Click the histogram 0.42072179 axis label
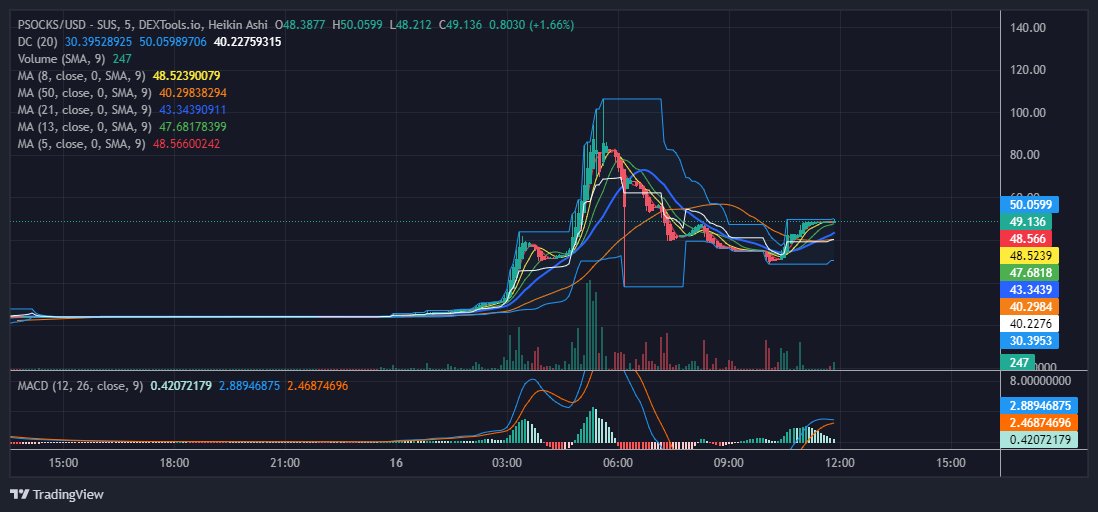Image resolution: width=1098 pixels, height=512 pixels. [x=1038, y=440]
